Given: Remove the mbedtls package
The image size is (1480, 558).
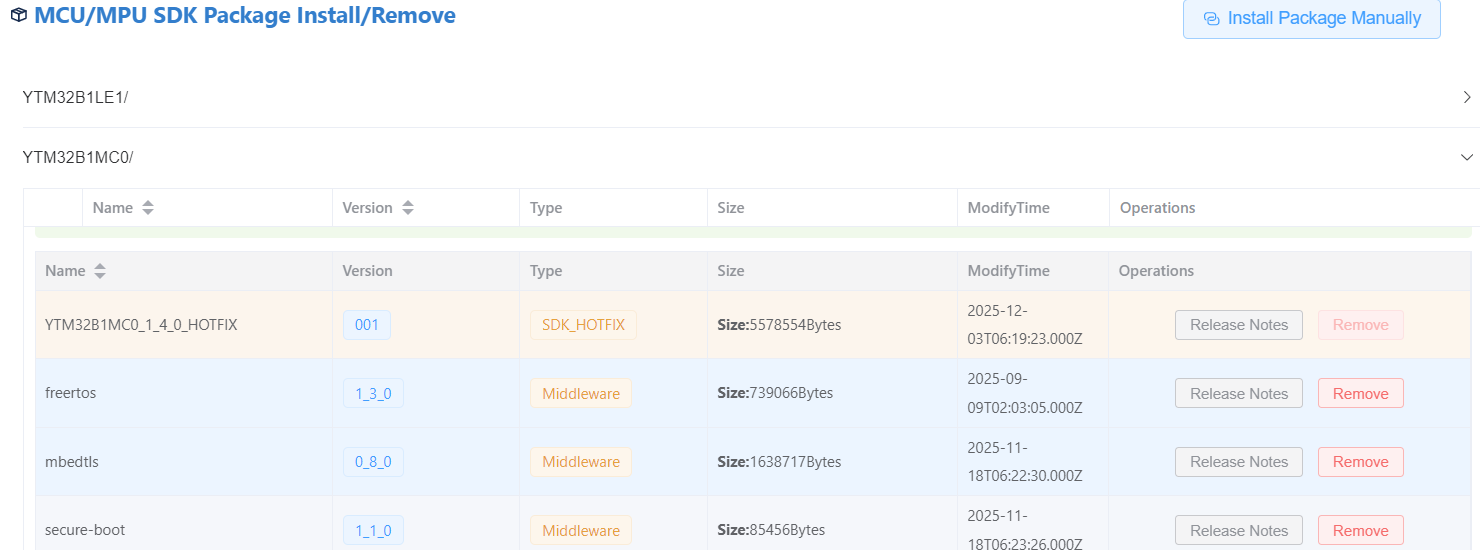Looking at the screenshot, I should click(1361, 462).
